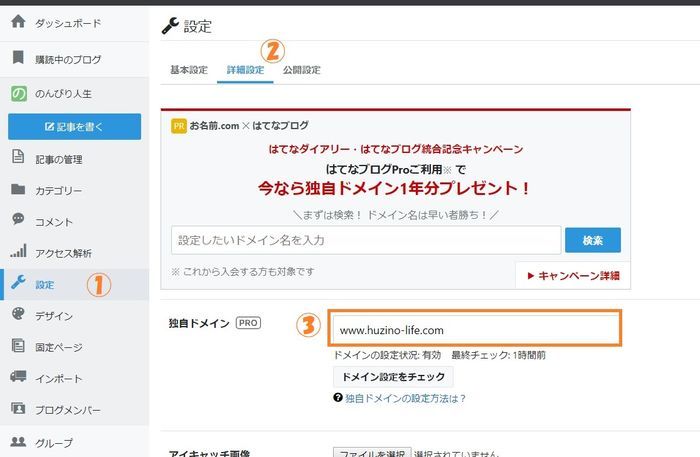The width and height of the screenshot is (700, 457).
Task: Switch to the 公開設定 tab
Action: pos(302,70)
